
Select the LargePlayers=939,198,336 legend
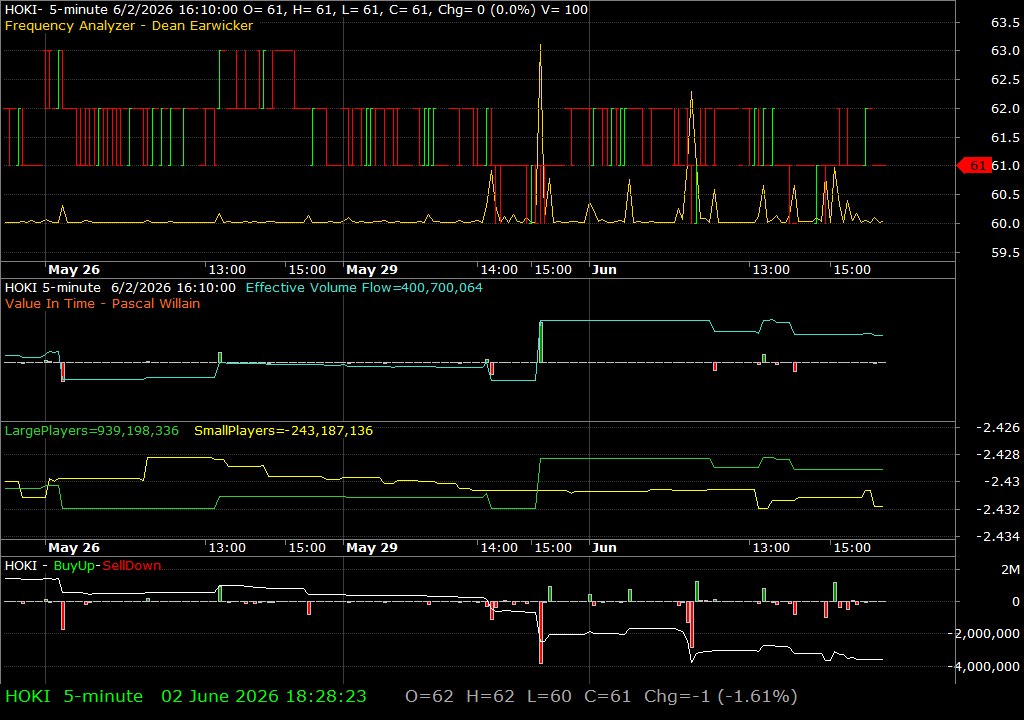coord(91,431)
